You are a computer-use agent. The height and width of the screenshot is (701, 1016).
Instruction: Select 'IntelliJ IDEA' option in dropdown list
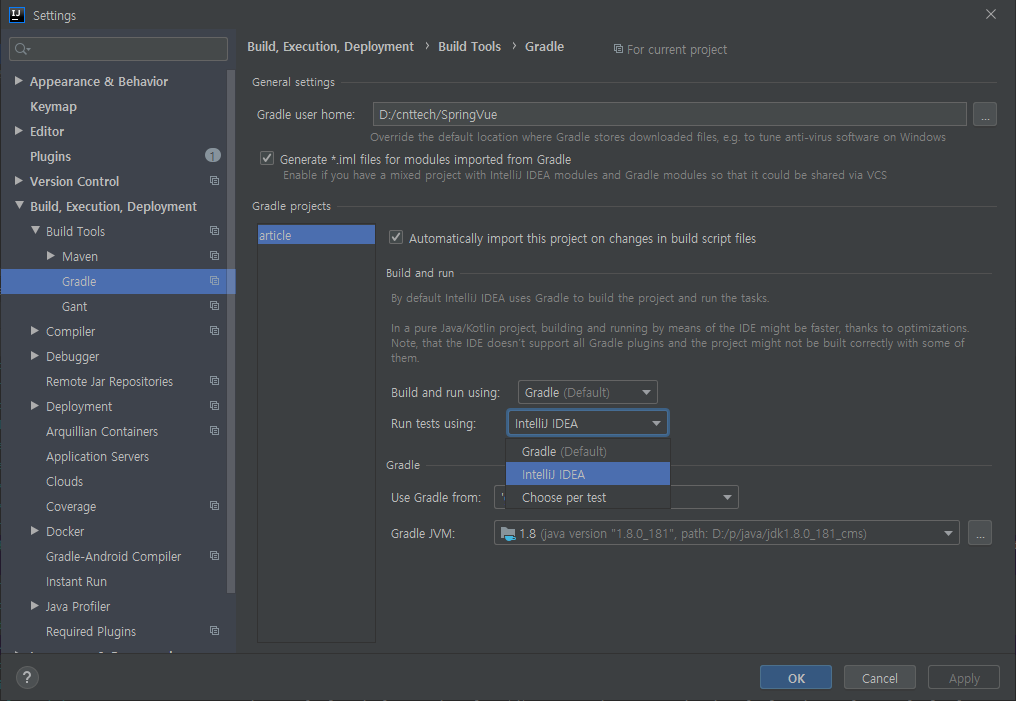click(588, 474)
